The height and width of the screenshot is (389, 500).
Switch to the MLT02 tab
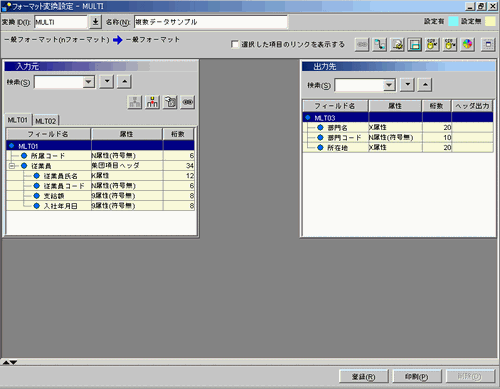click(46, 121)
